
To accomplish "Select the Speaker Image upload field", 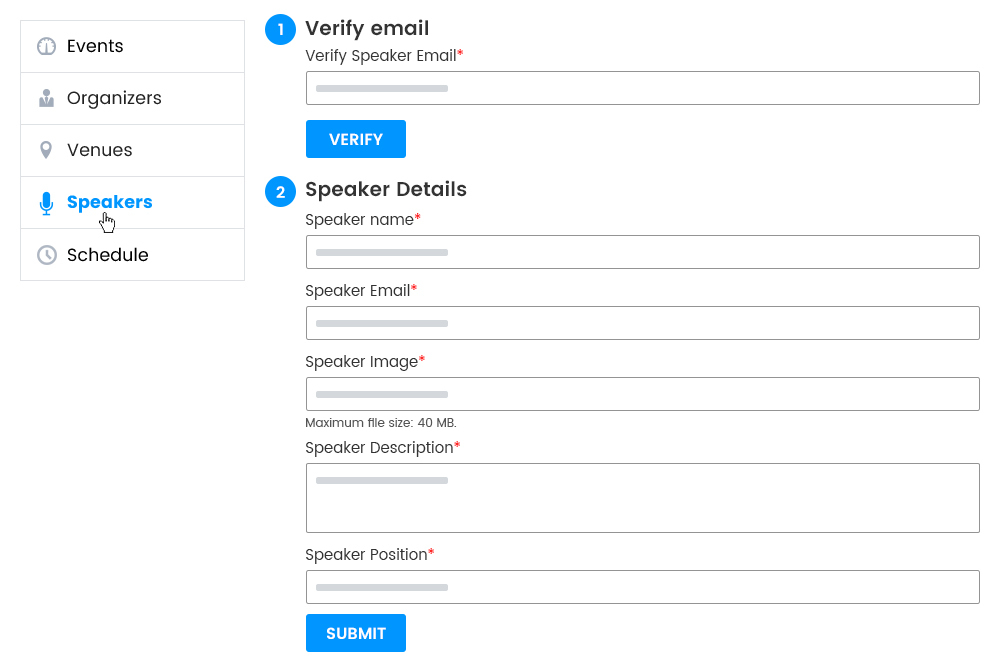I will pos(642,393).
